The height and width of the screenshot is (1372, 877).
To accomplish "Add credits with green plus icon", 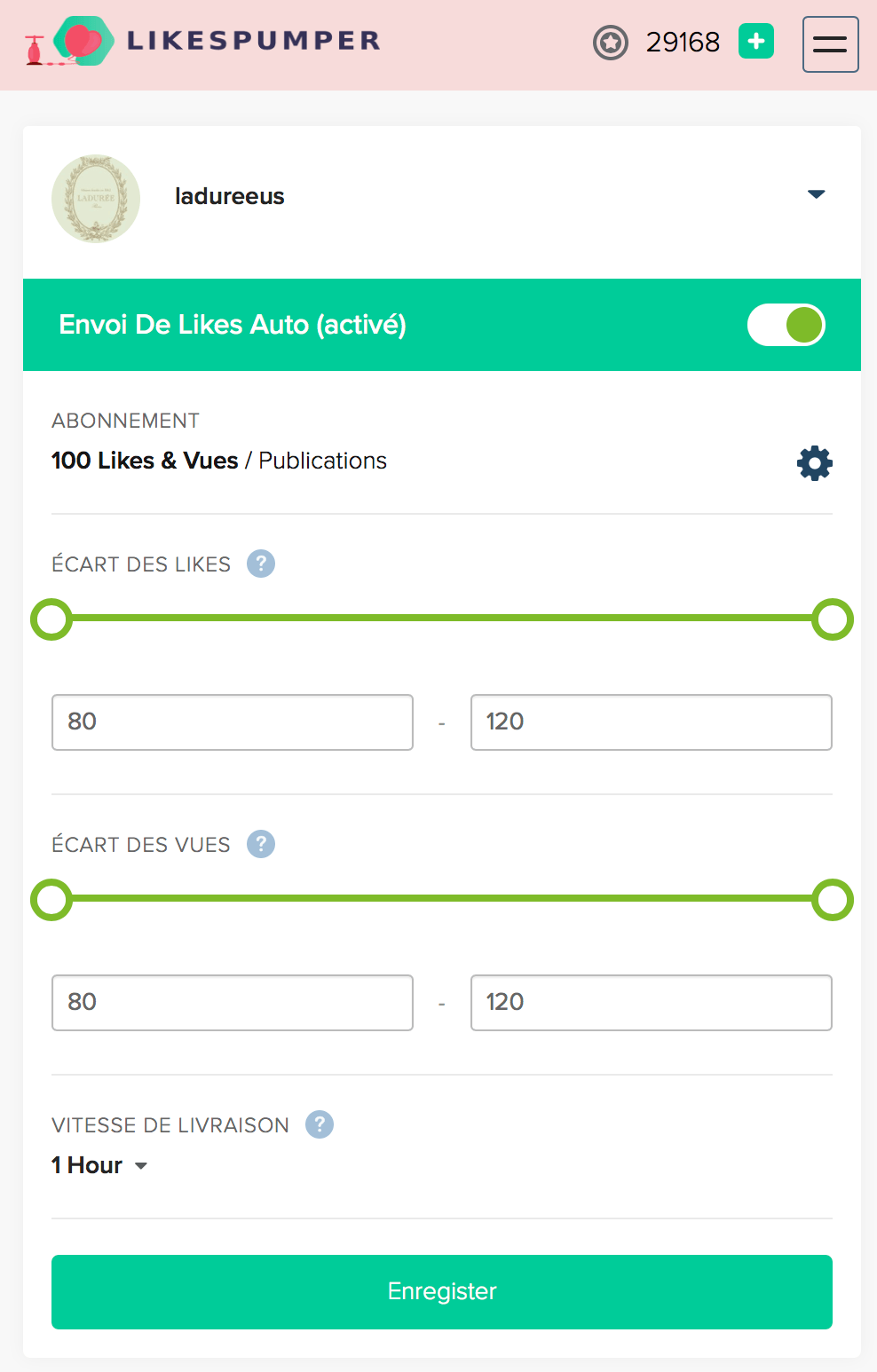I will pos(756,41).
